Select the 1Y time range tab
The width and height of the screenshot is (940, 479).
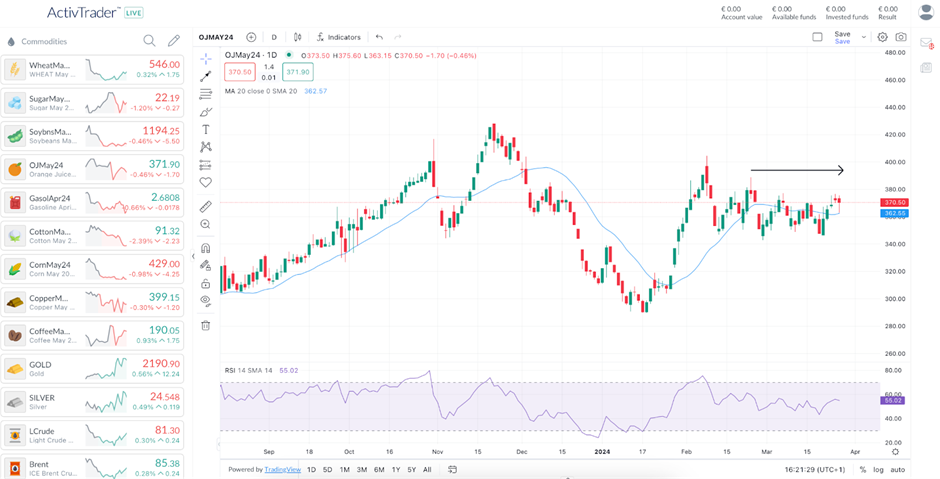(395, 469)
